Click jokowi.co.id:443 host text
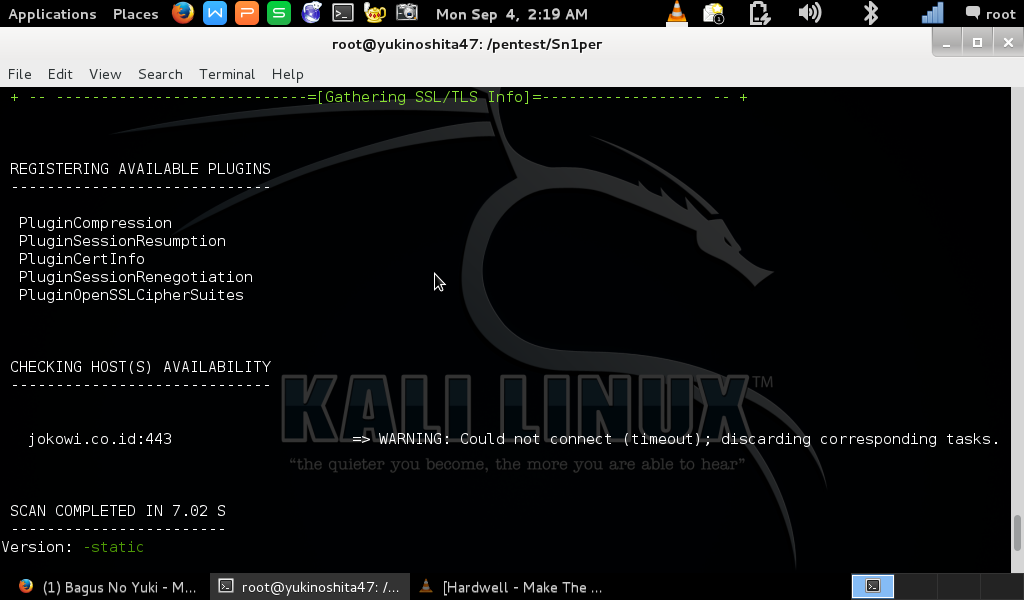The image size is (1024, 600). click(100, 439)
